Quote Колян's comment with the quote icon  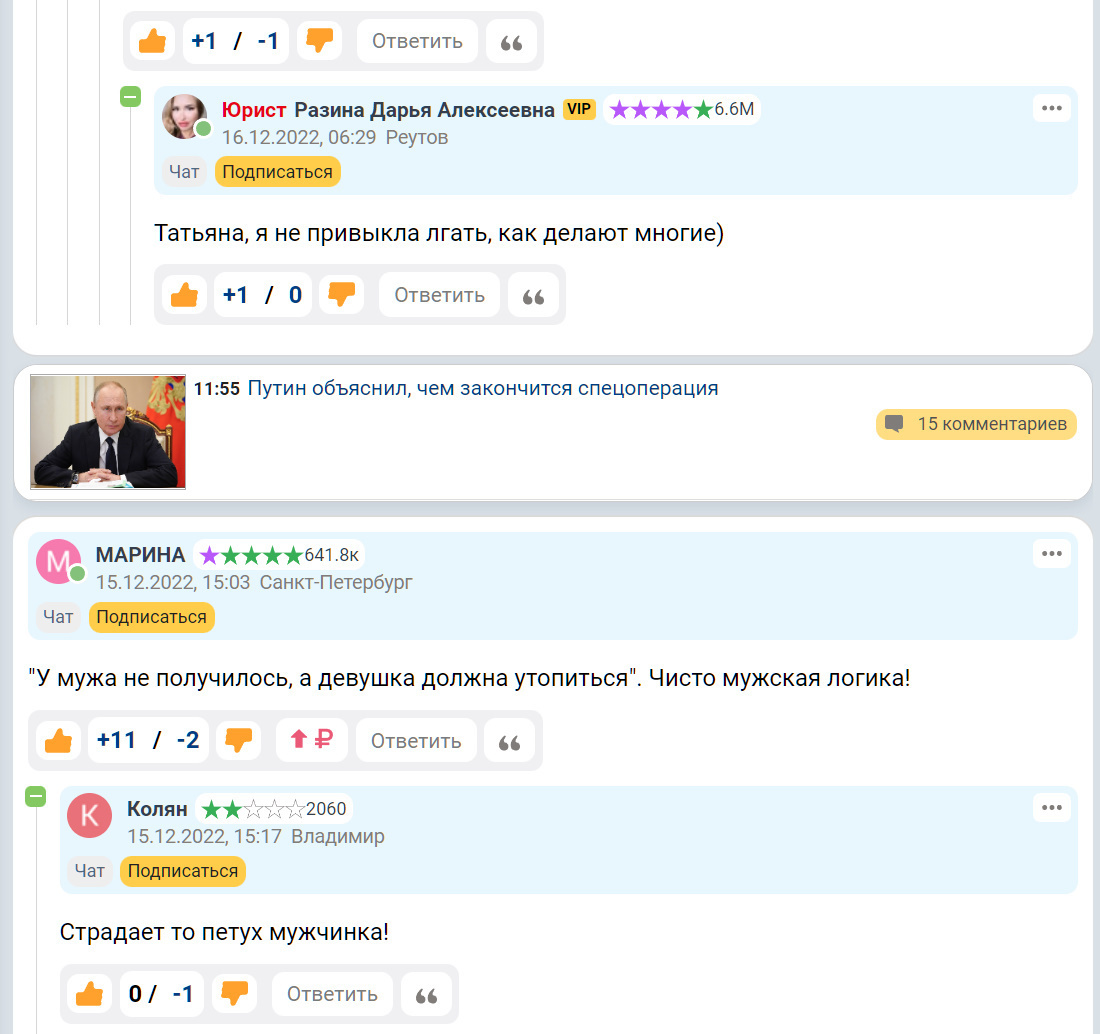pyautogui.click(x=427, y=994)
